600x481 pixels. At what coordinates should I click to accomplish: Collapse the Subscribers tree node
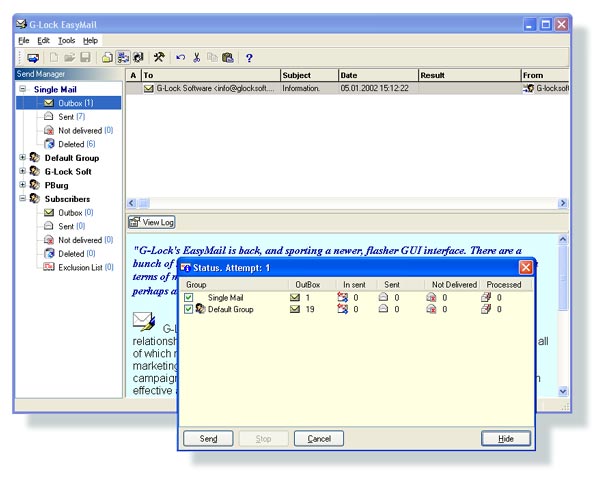[x=23, y=198]
